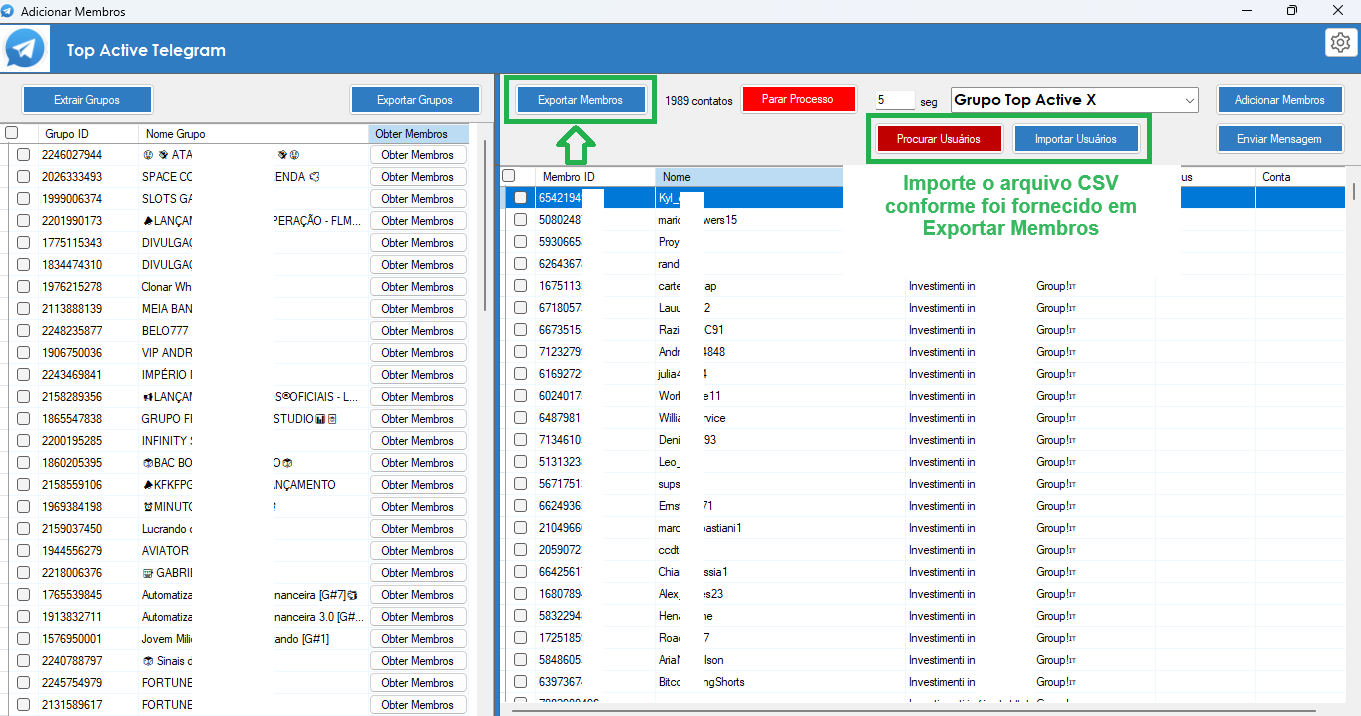Select group ID 2218006376
This screenshot has height=716, width=1361.
pos(72,573)
